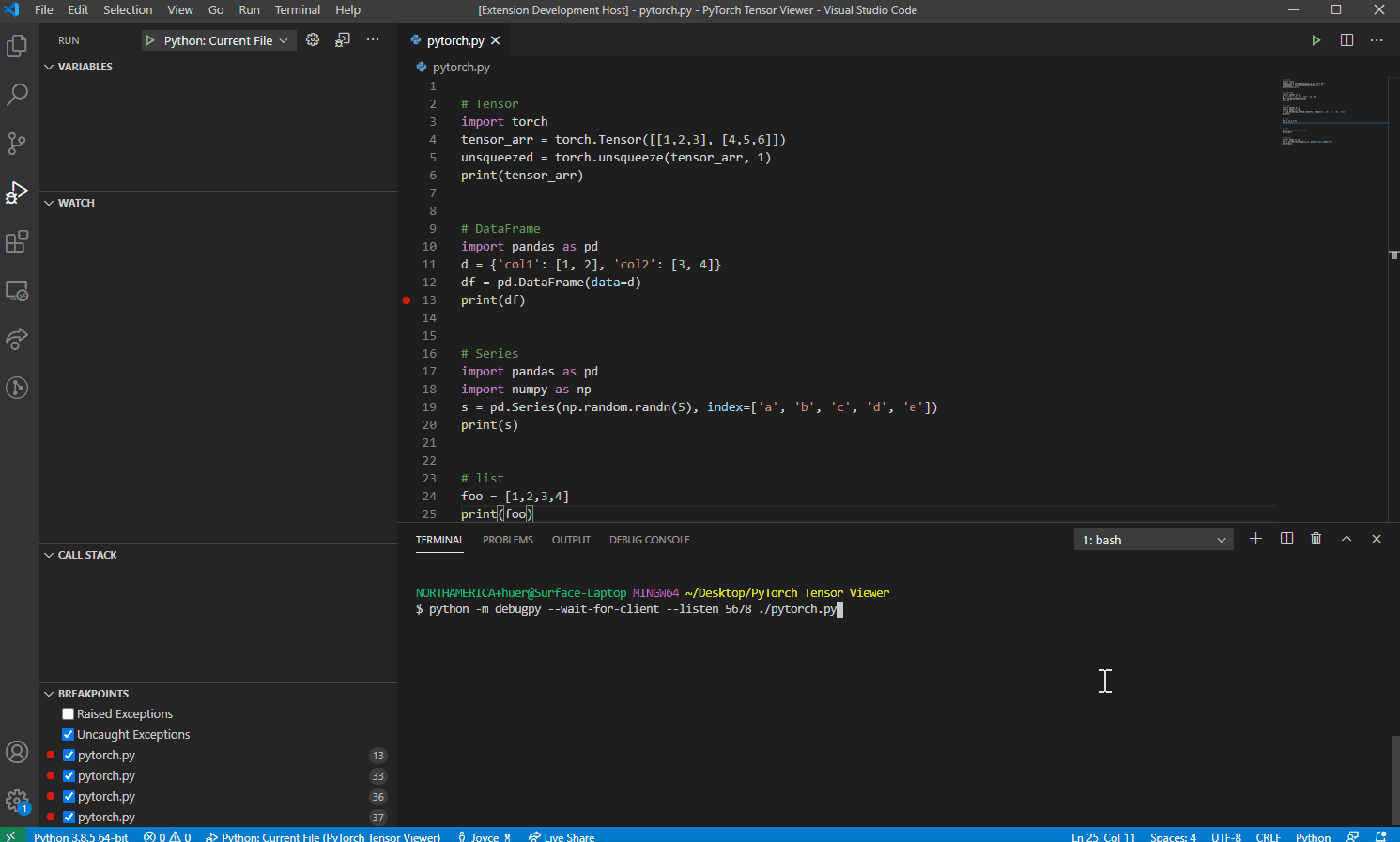This screenshot has width=1400, height=842.
Task: Open the Extensions view
Action: click(x=17, y=241)
